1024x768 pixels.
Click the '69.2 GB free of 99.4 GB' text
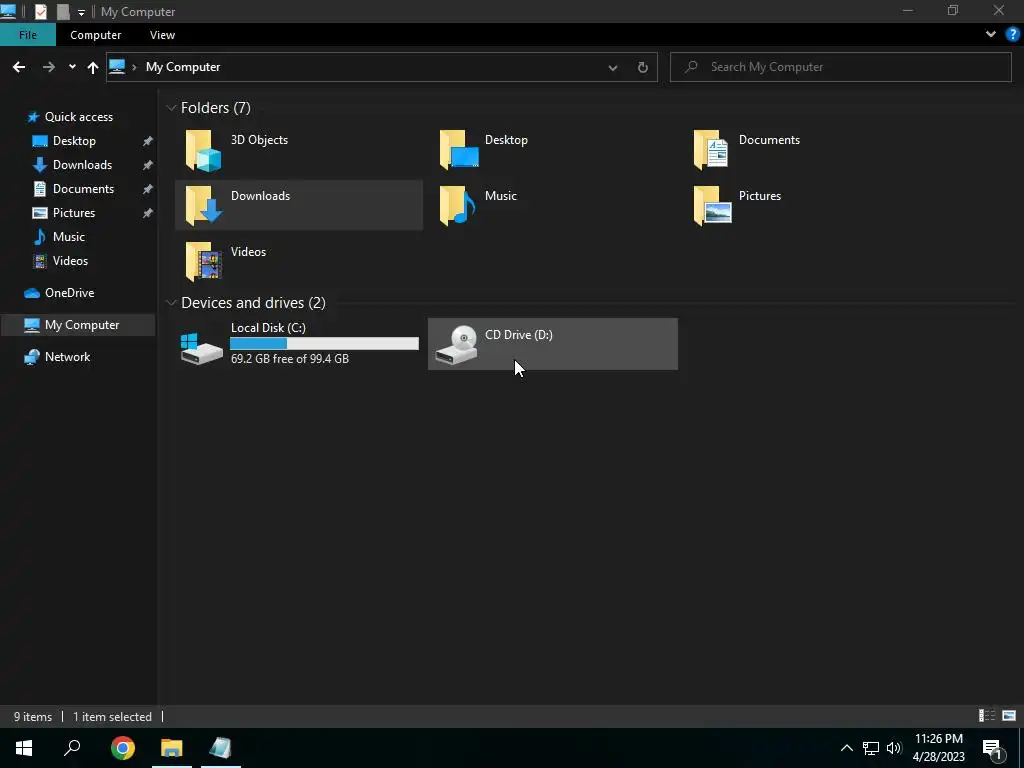coord(289,359)
